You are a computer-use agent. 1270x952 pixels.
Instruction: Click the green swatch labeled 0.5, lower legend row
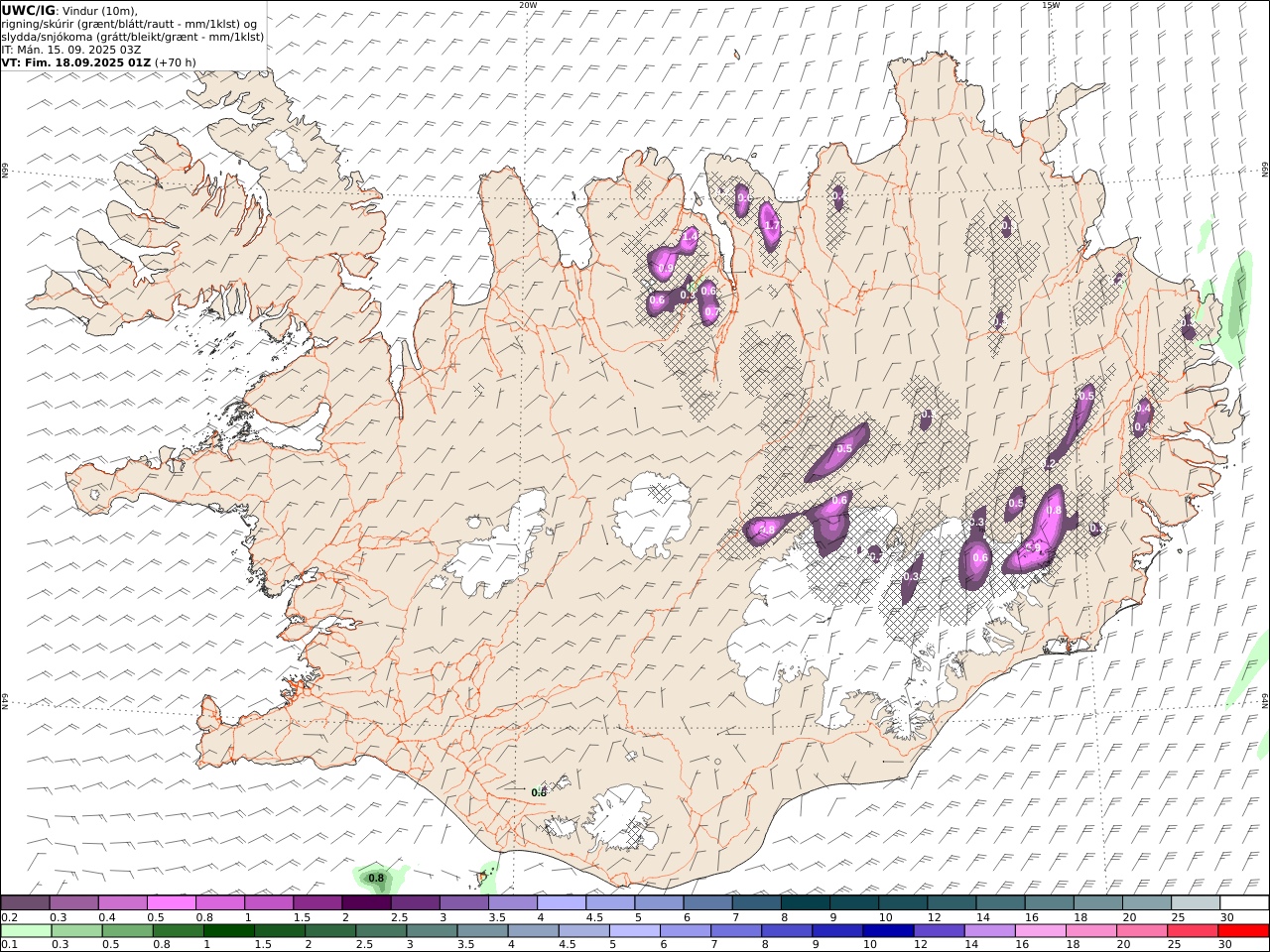pos(127,931)
